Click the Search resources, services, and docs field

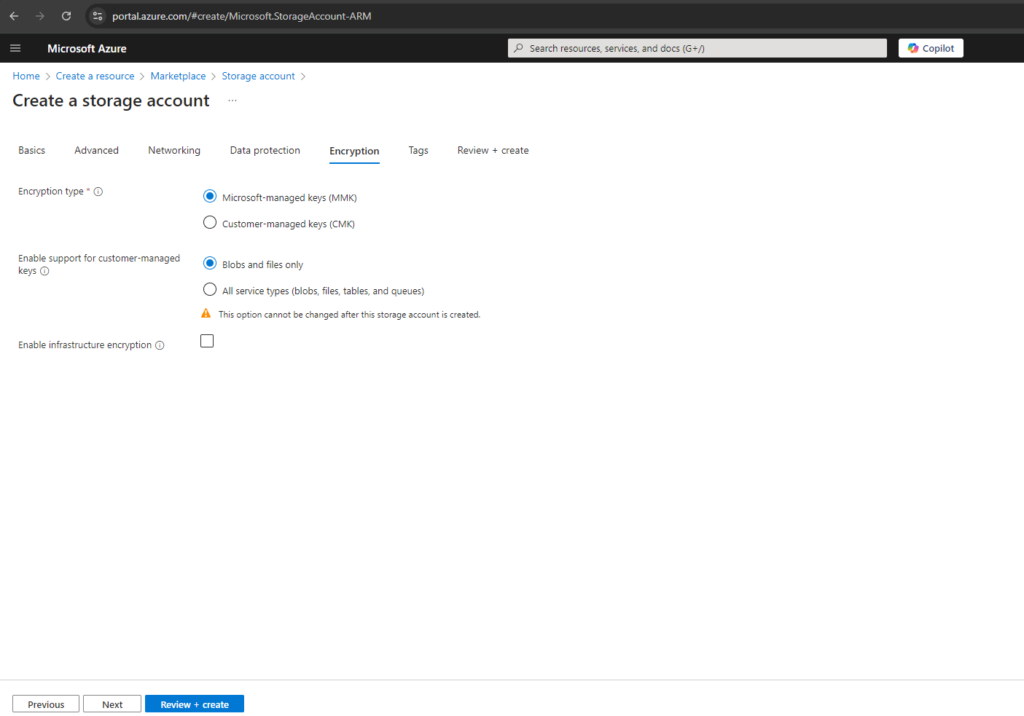(697, 48)
